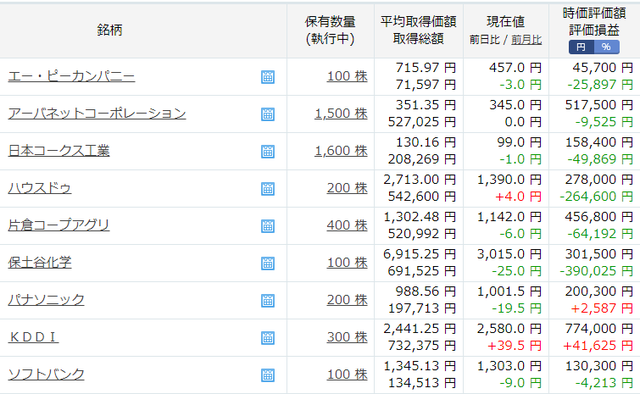
Task: Switch profit display to %
Action: (x=607, y=47)
